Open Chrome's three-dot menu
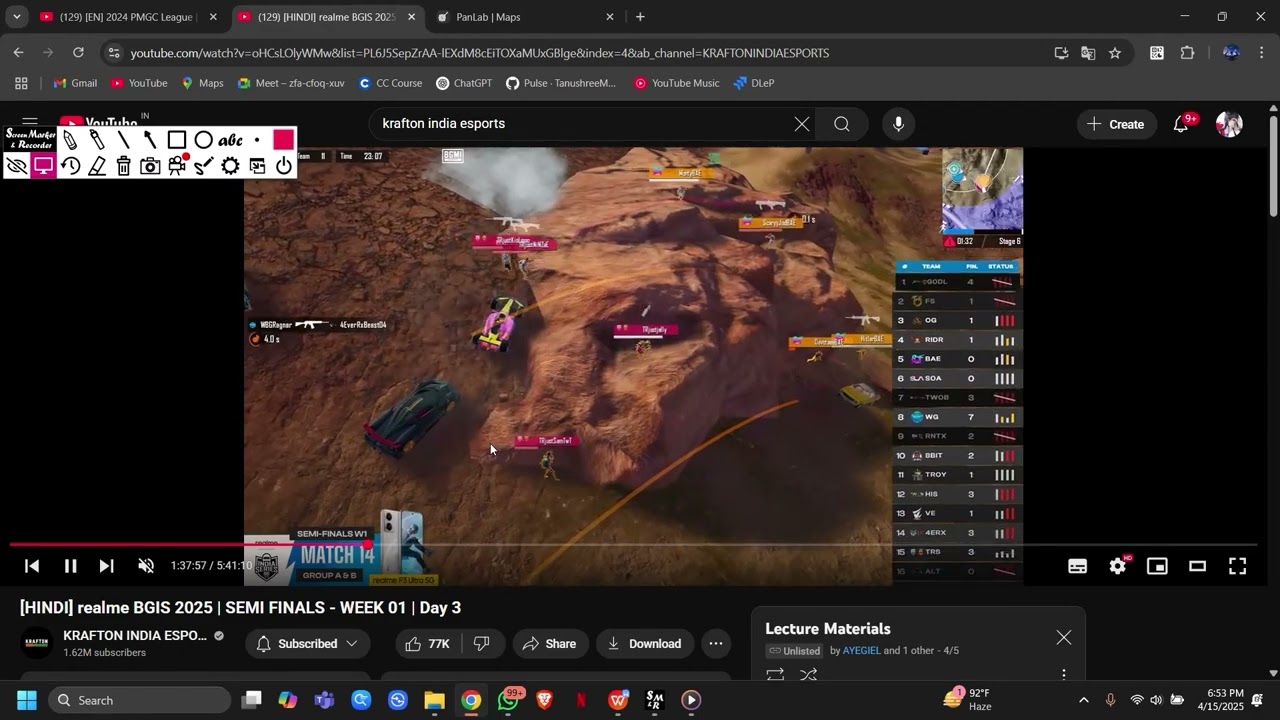The height and width of the screenshot is (720, 1280). click(1261, 53)
